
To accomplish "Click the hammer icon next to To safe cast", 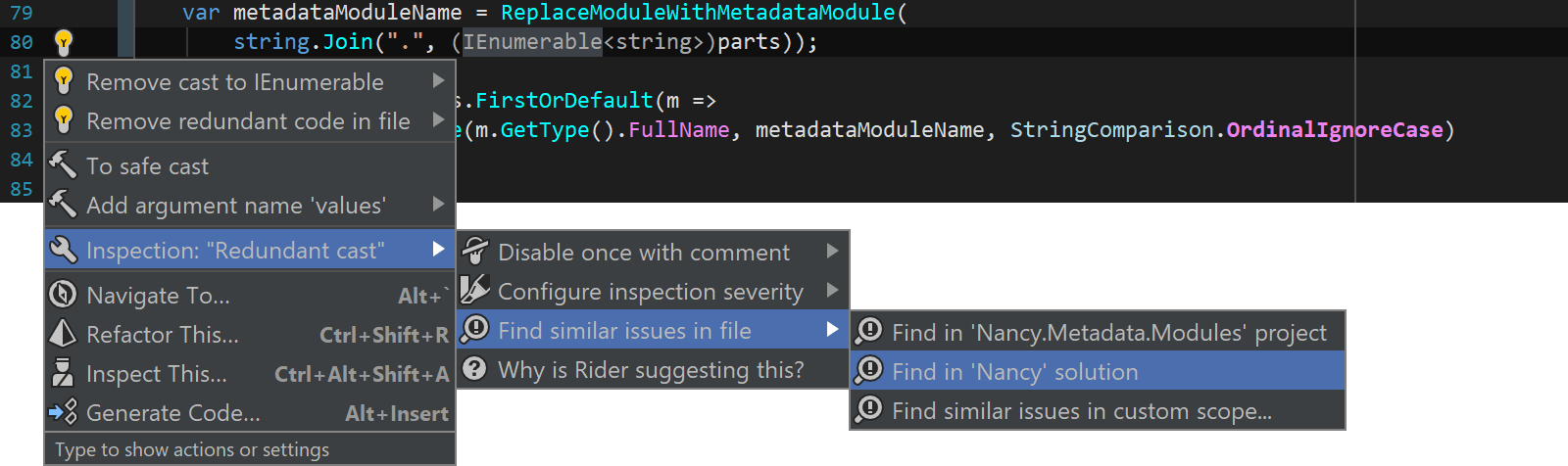I will tap(64, 165).
